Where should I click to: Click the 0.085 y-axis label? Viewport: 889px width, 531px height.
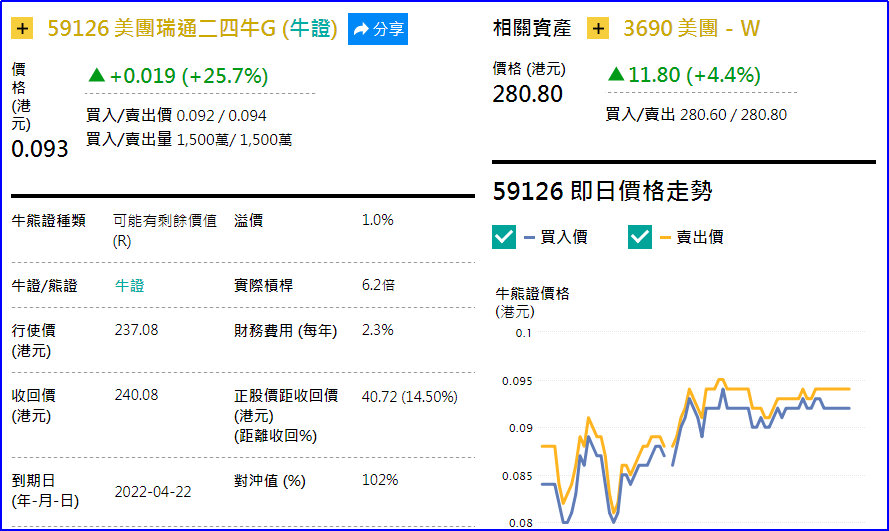click(x=517, y=476)
